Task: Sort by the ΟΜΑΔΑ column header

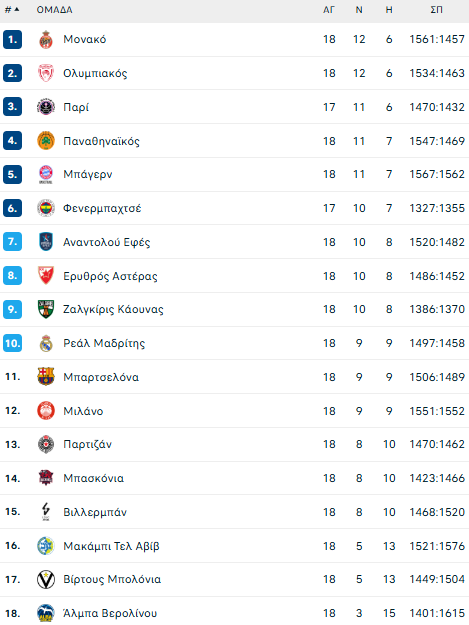Action: tap(55, 10)
